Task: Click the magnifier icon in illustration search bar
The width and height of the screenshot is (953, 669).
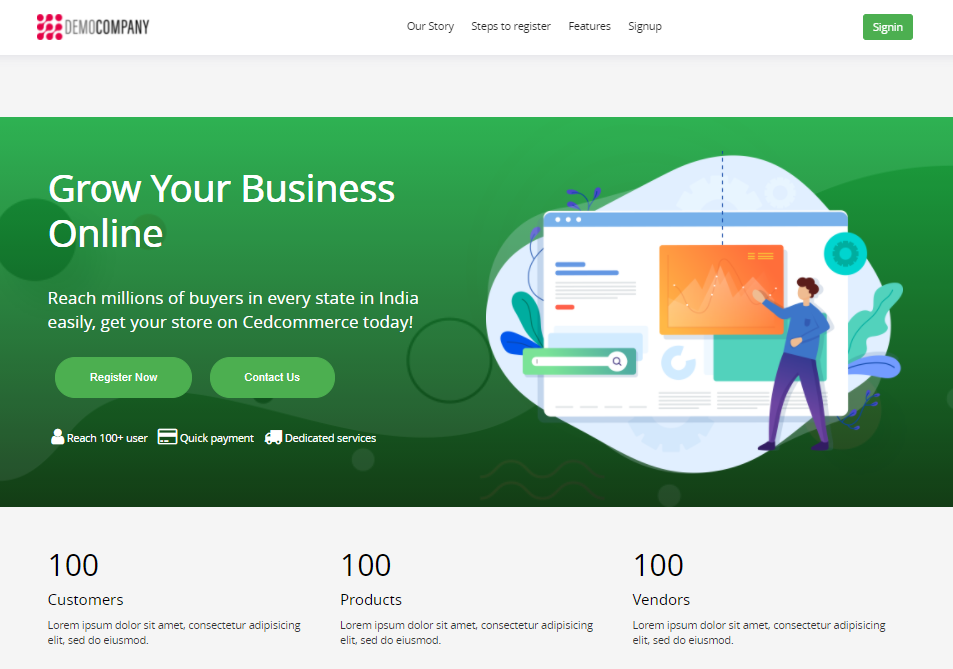Action: coord(617,362)
